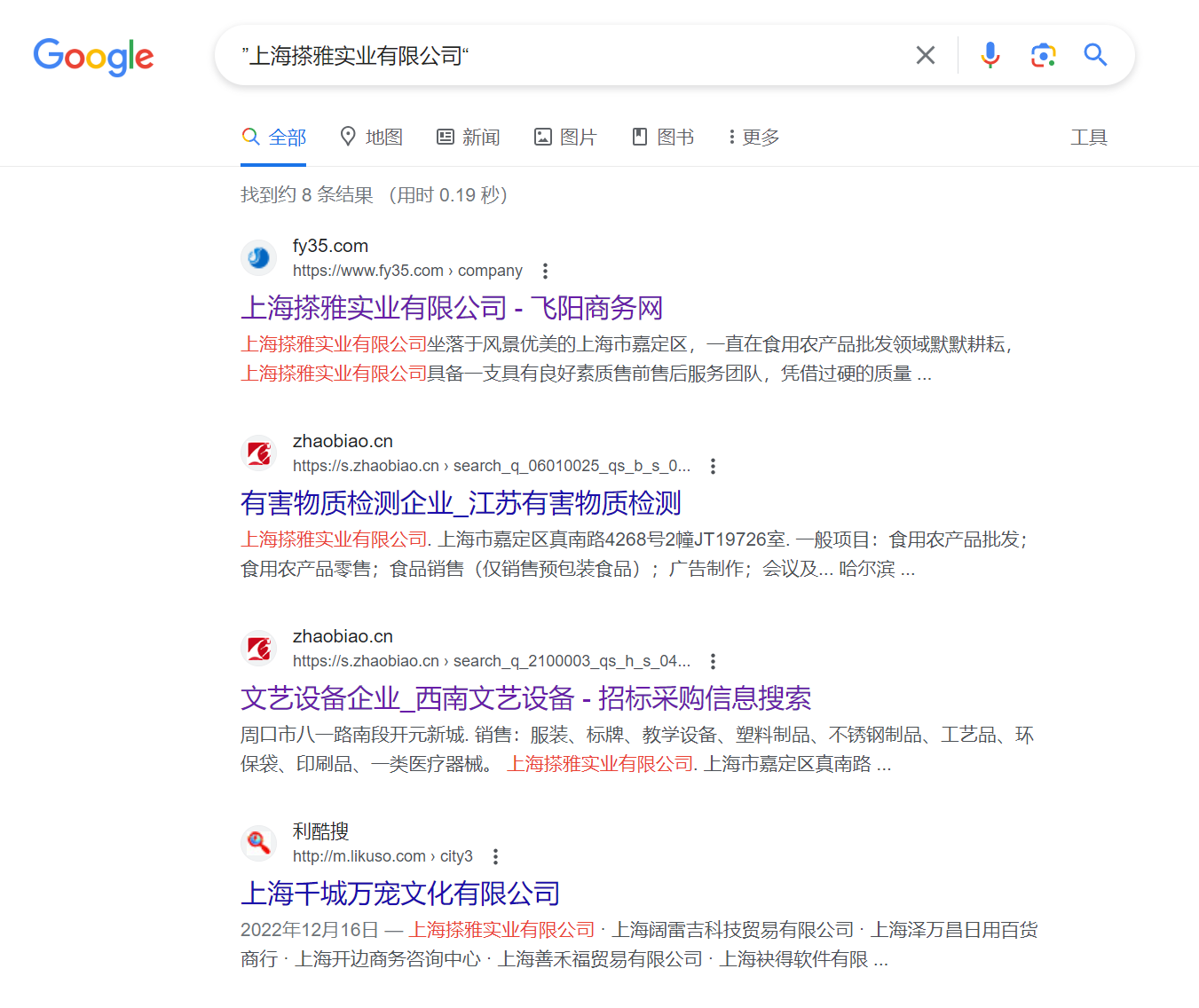The image size is (1199, 1008).
Task: Switch to the 新闻 tab
Action: pos(469,138)
